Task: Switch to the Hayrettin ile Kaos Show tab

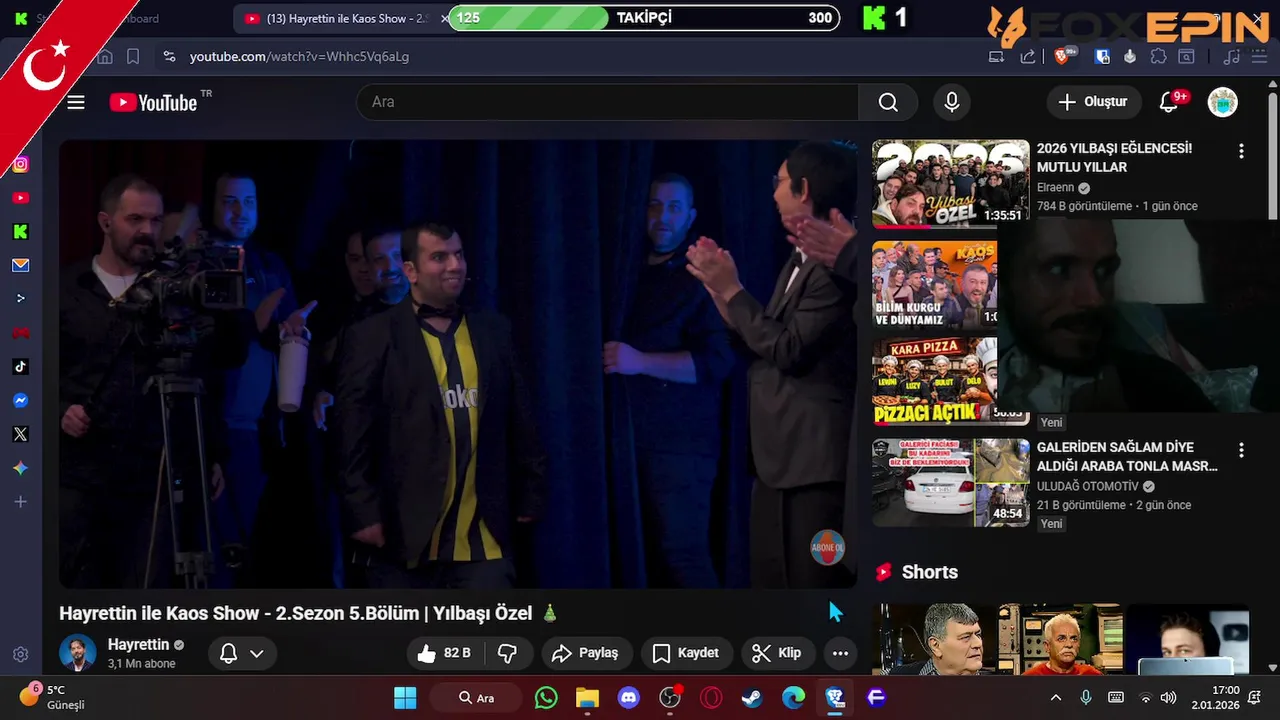Action: pos(343,18)
